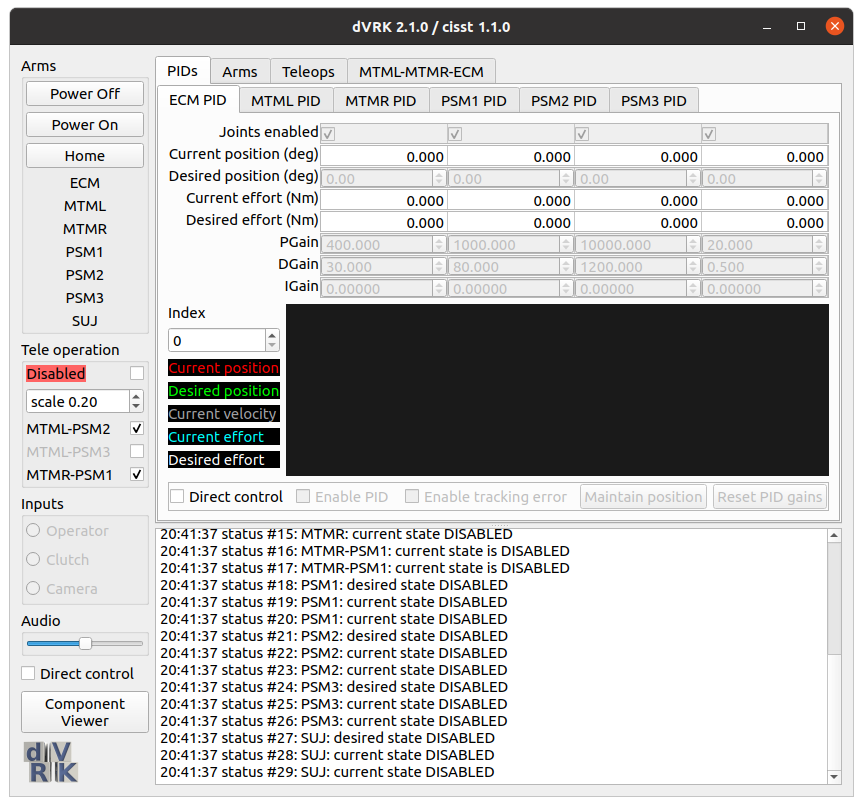Click the teleop scale spinbox arrows
The image size is (863, 806).
tap(136, 401)
